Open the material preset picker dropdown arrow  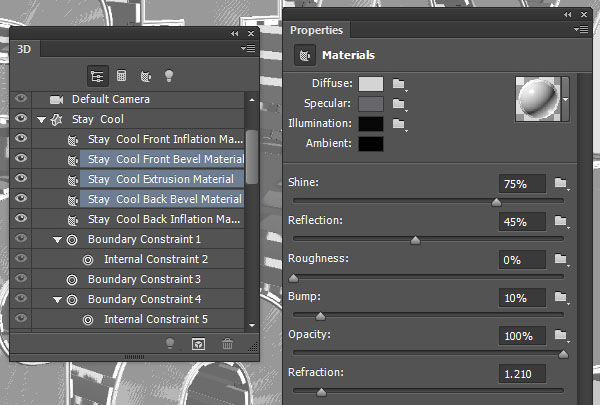tap(565, 98)
